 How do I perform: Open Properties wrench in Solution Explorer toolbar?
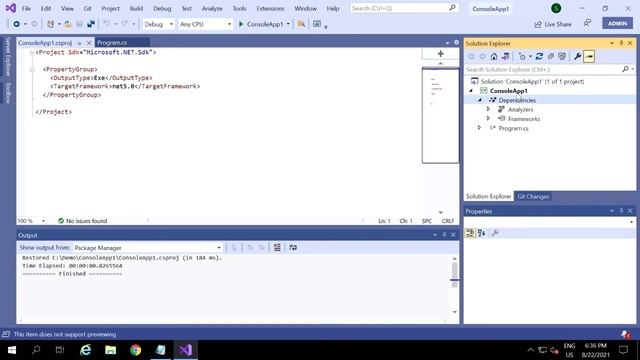click(578, 56)
